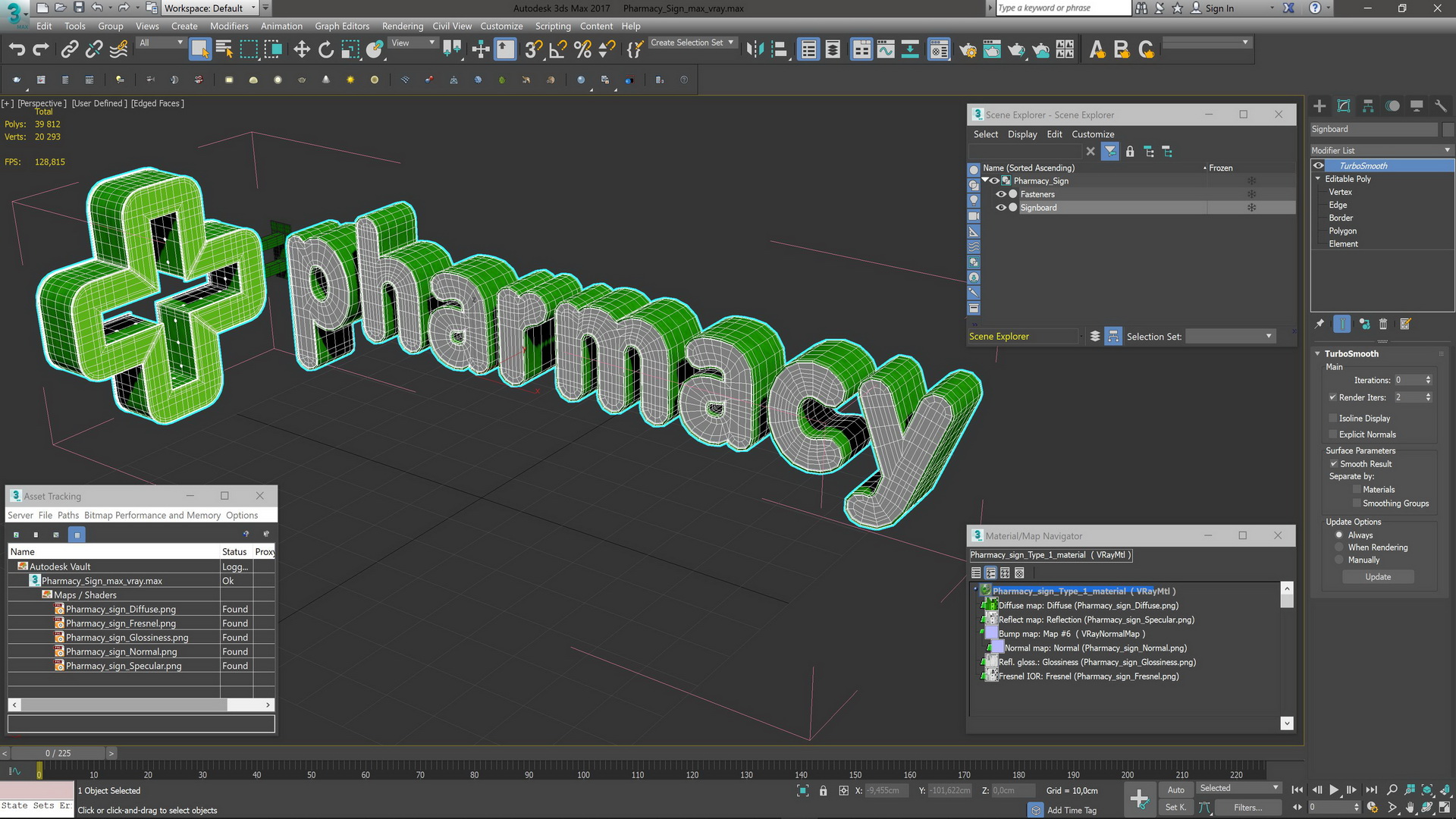The height and width of the screenshot is (819, 1456).
Task: Open Scene Explorer Display menu
Action: tap(1022, 134)
